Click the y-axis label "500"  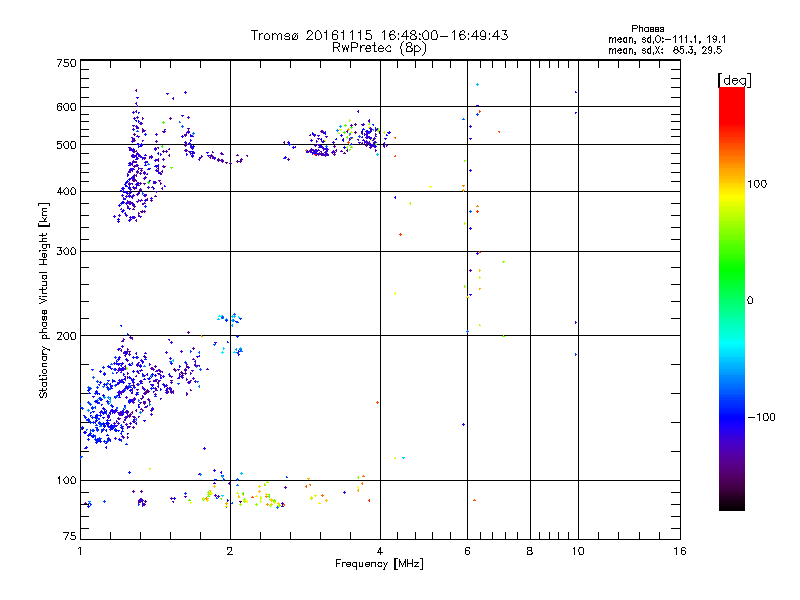point(67,145)
